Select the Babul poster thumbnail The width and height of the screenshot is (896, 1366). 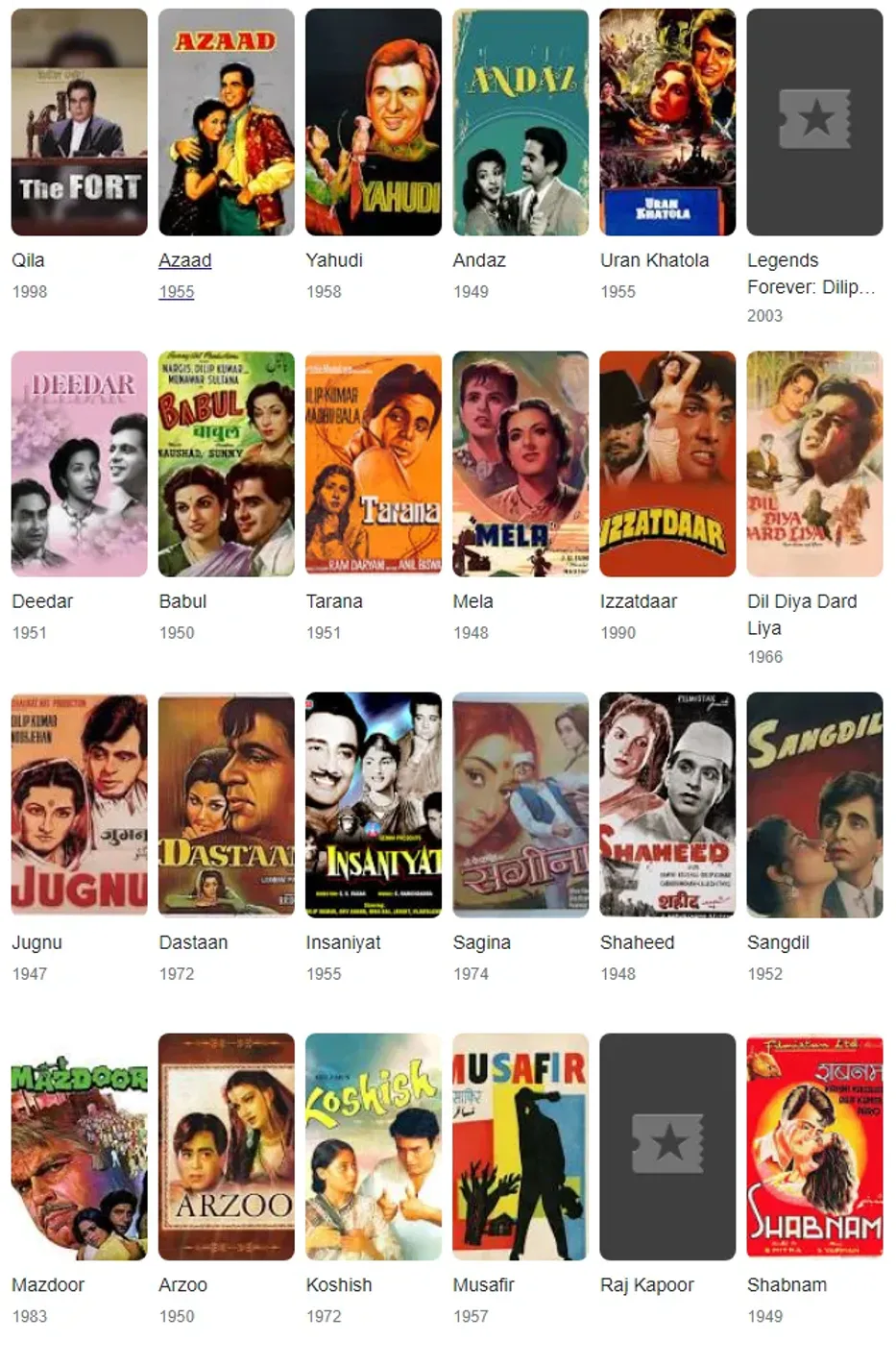pos(227,464)
